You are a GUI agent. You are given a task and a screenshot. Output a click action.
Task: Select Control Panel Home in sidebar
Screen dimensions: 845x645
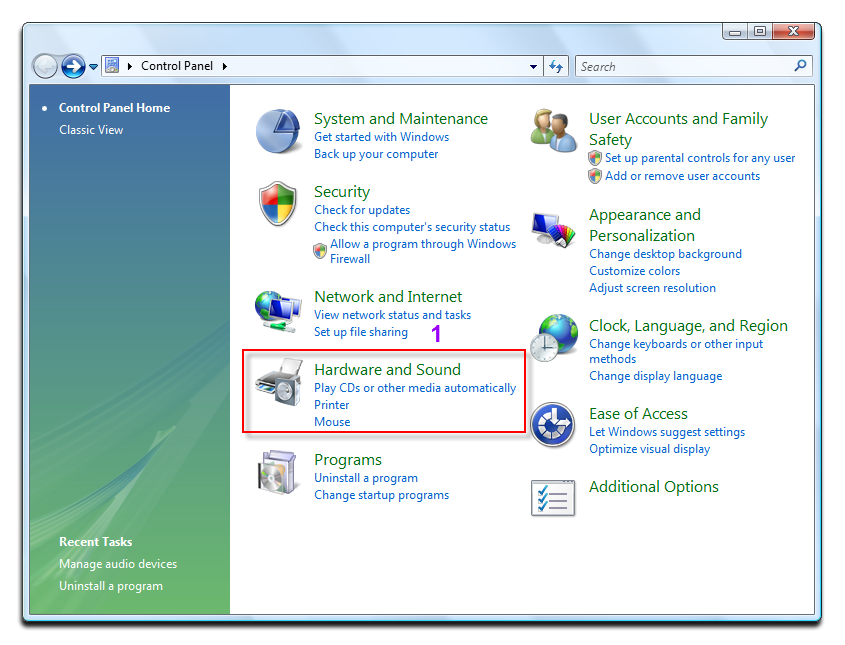coord(114,108)
